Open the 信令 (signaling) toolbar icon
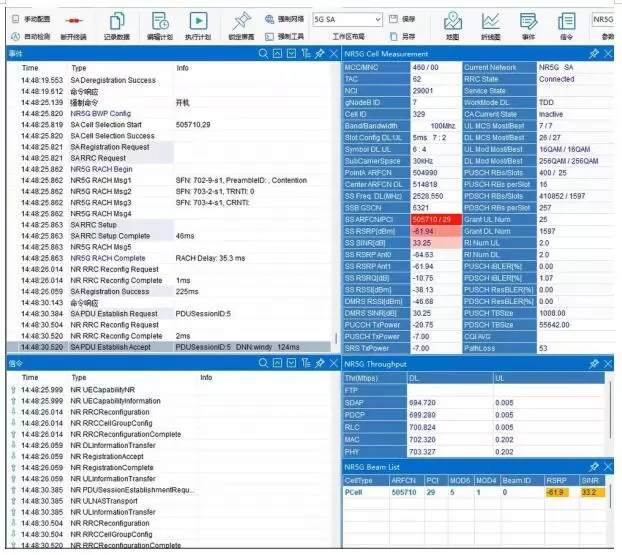Viewport: 622px width, 555px height. click(x=566, y=22)
